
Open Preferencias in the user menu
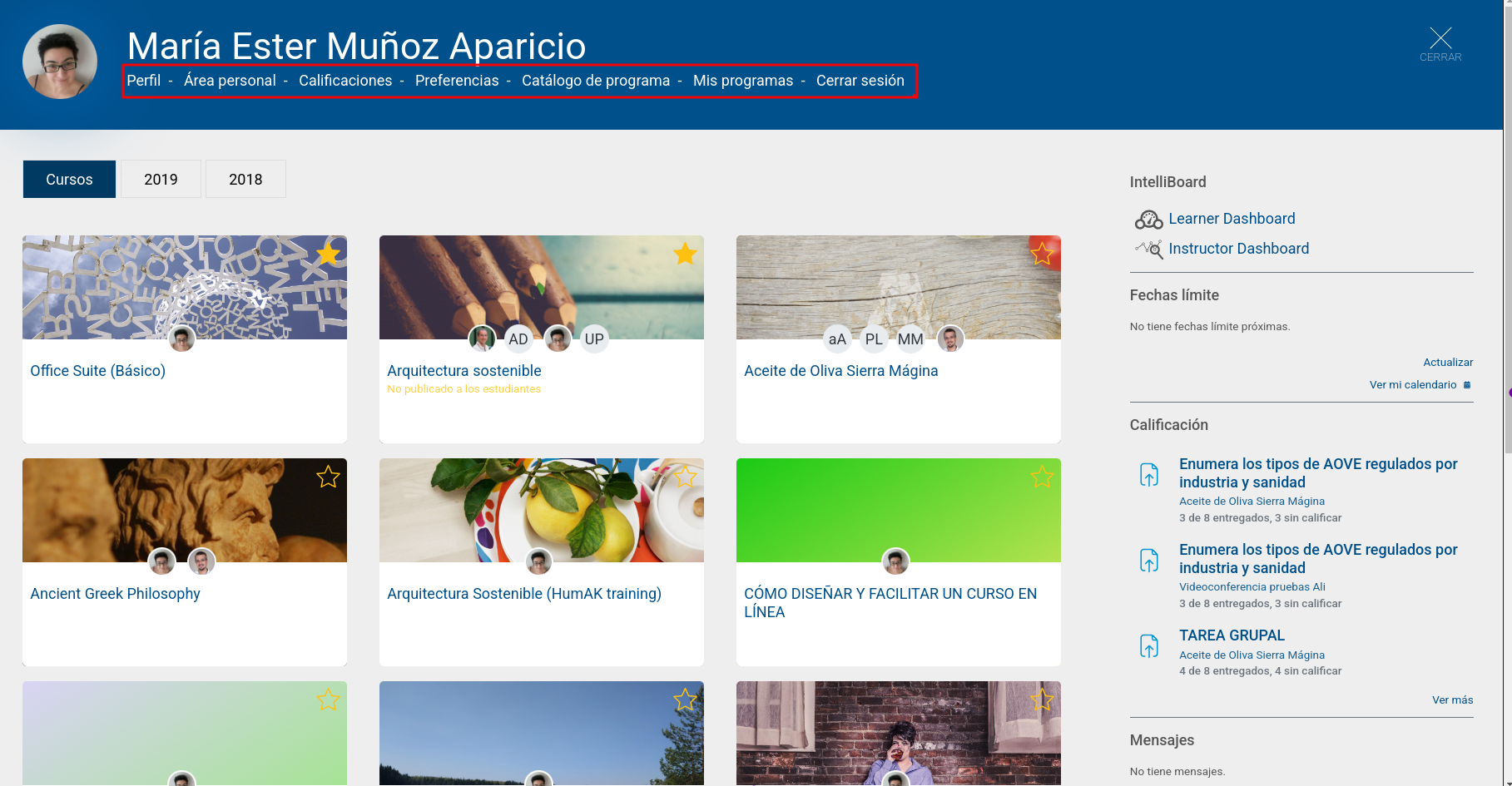coord(457,81)
